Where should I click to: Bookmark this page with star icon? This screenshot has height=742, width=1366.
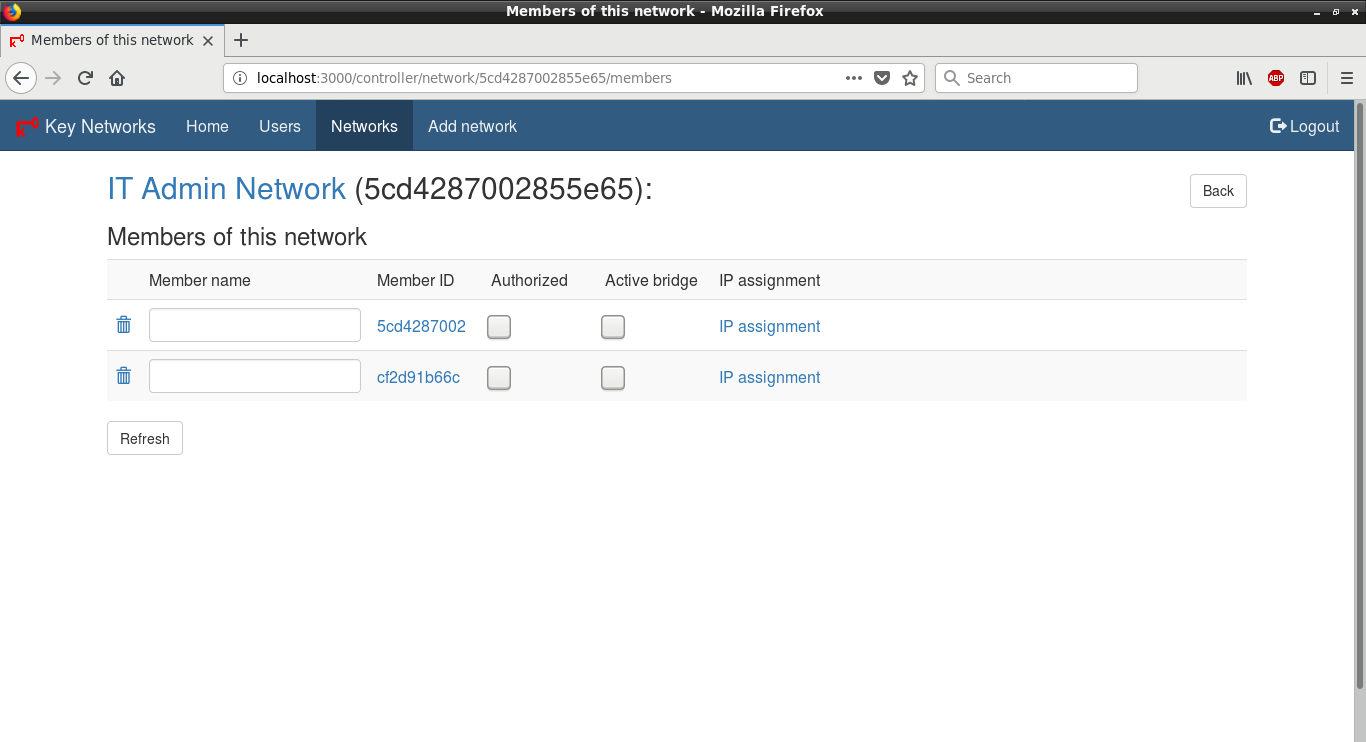(x=910, y=78)
